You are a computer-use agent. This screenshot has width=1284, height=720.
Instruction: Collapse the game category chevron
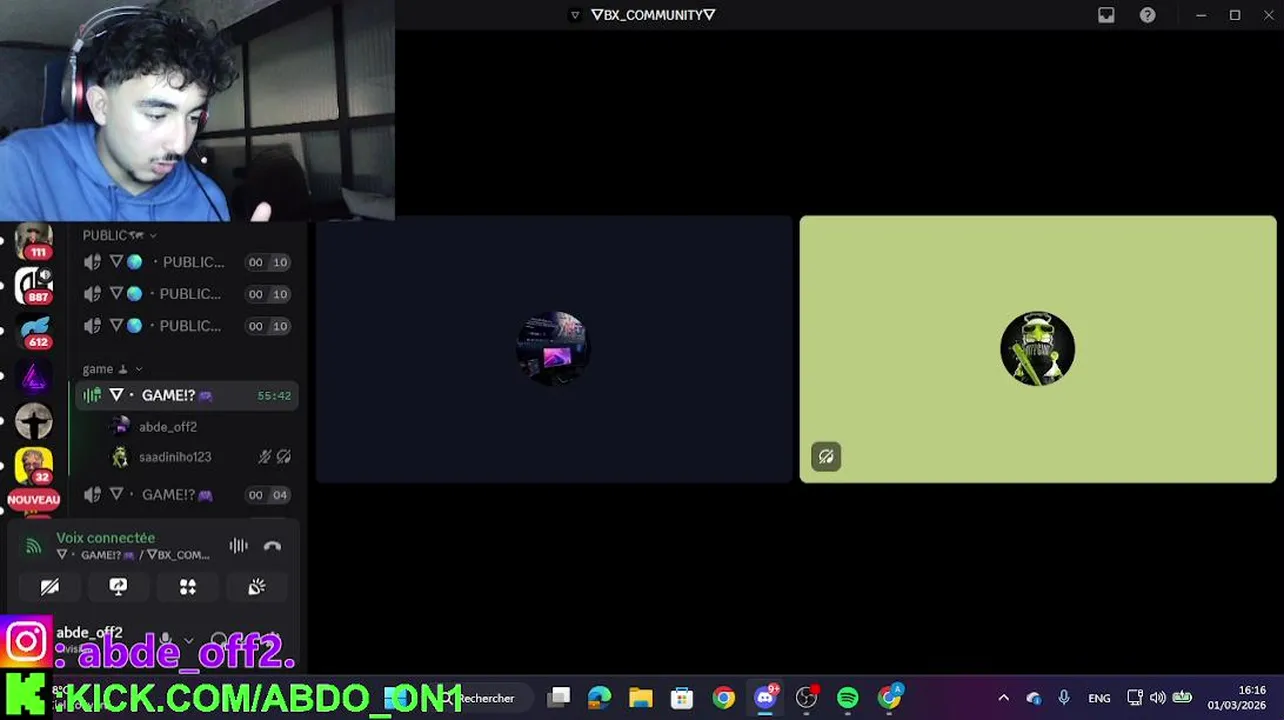click(x=138, y=369)
